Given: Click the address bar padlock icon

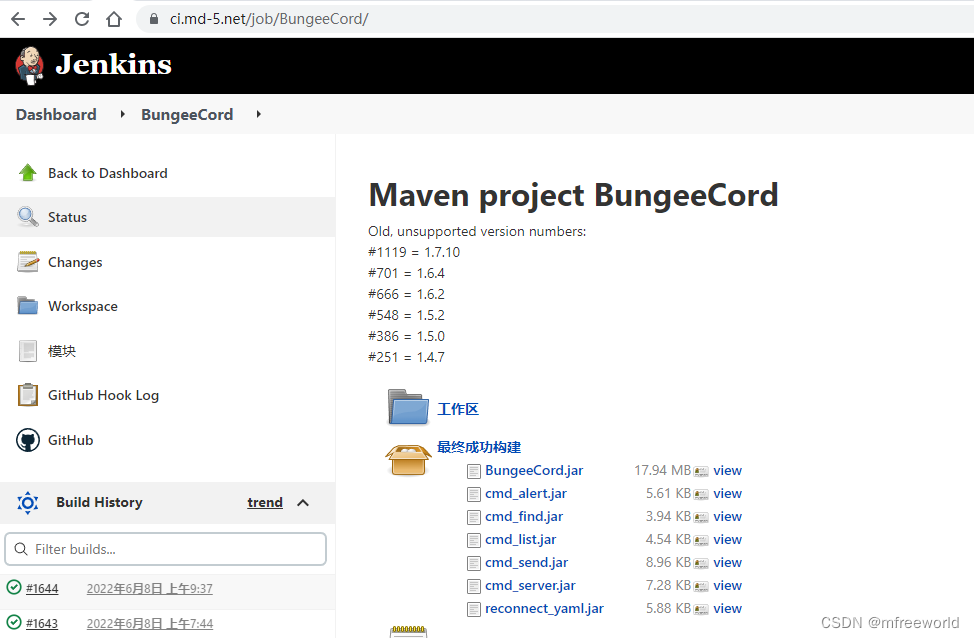Looking at the screenshot, I should pos(154,19).
